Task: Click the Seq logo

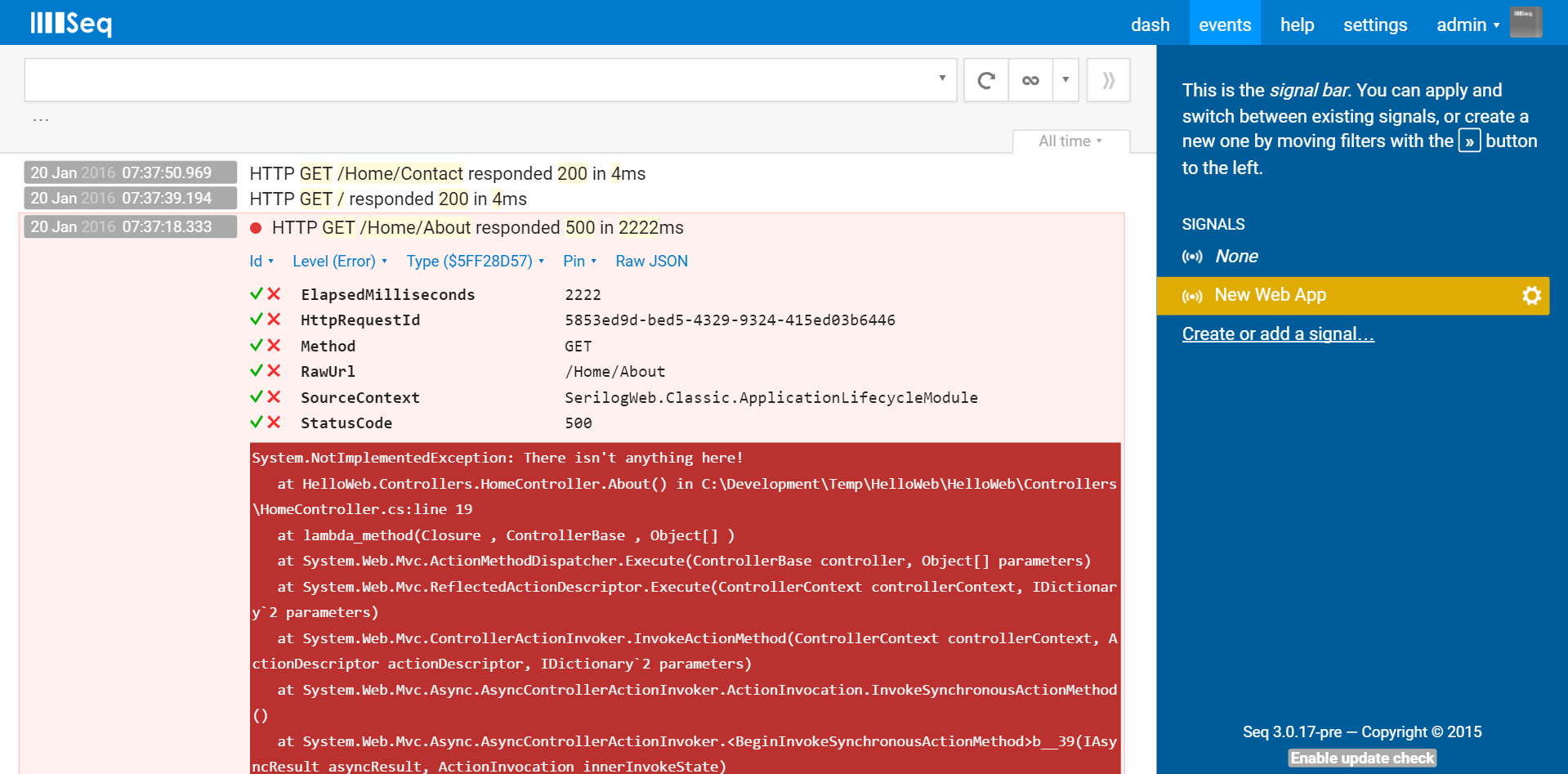Action: [71, 23]
